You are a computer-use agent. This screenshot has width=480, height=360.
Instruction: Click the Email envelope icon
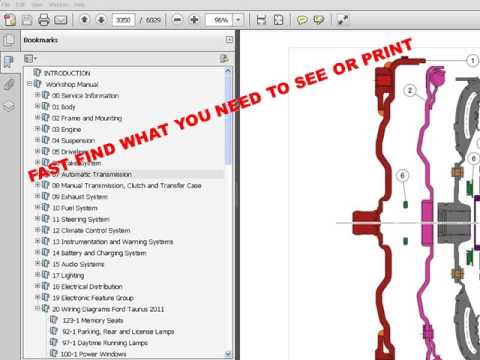coord(60,20)
